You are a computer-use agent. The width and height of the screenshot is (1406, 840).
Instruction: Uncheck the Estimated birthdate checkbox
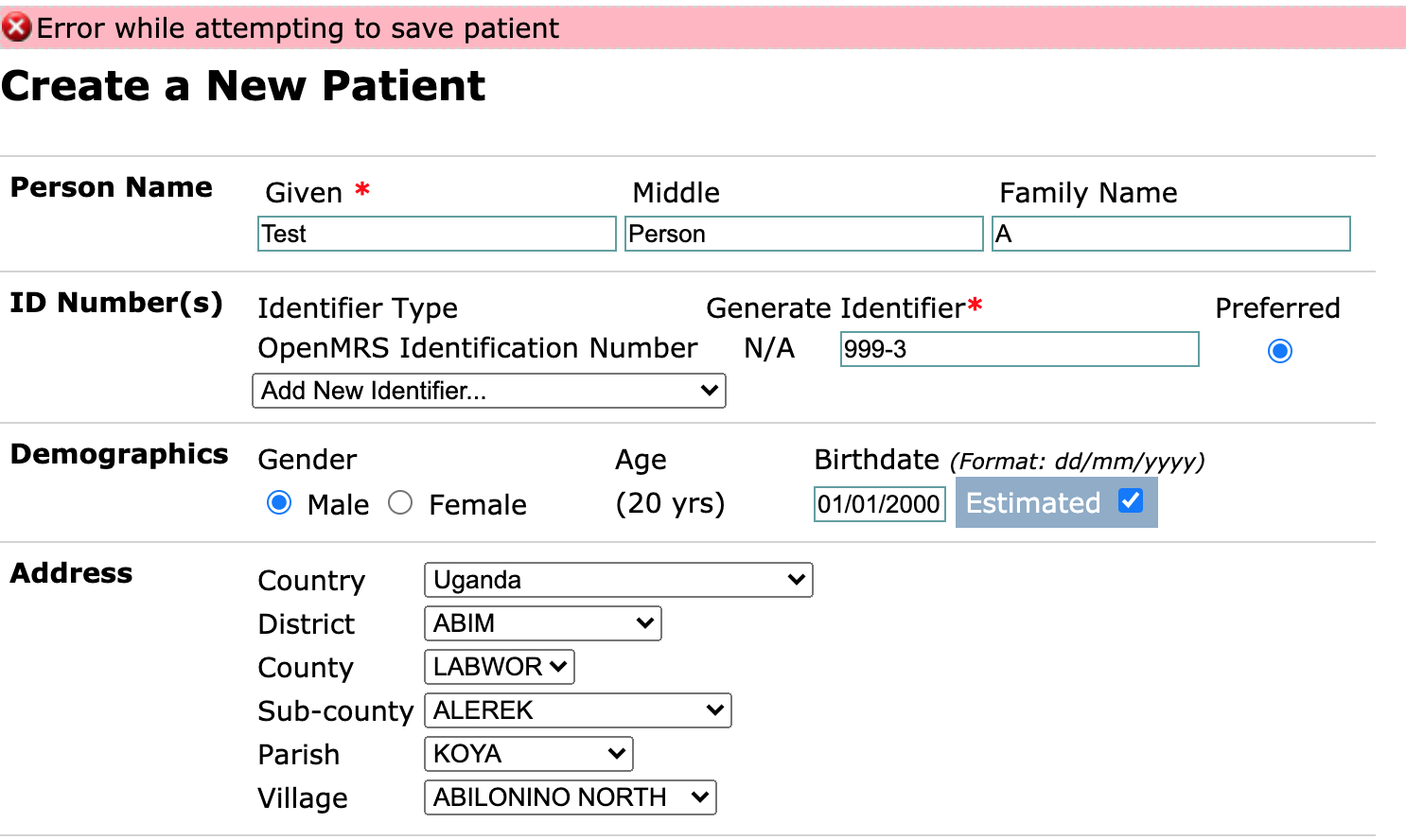1131,500
